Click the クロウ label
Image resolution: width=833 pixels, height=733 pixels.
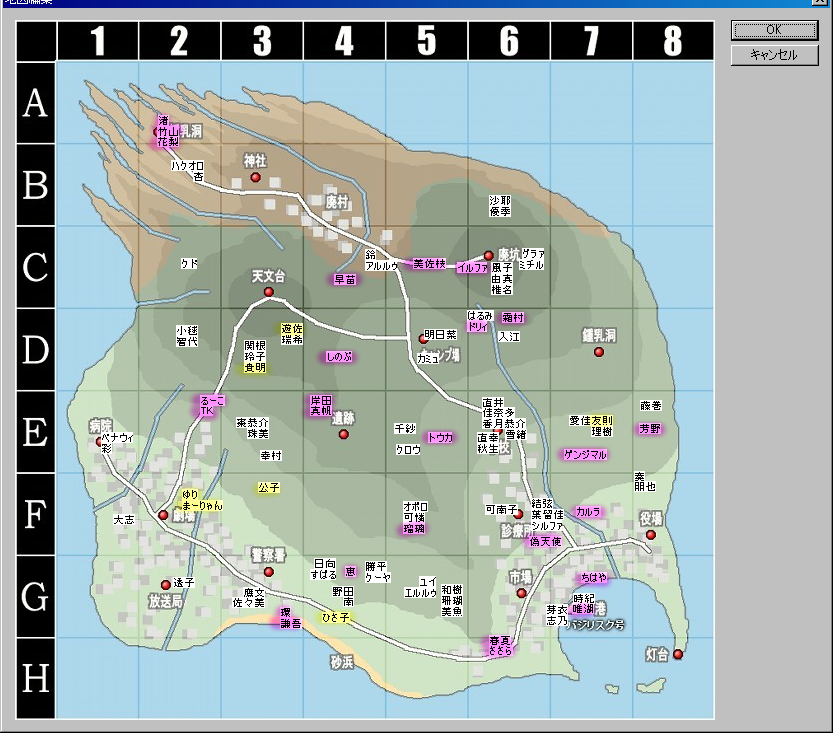[x=408, y=450]
